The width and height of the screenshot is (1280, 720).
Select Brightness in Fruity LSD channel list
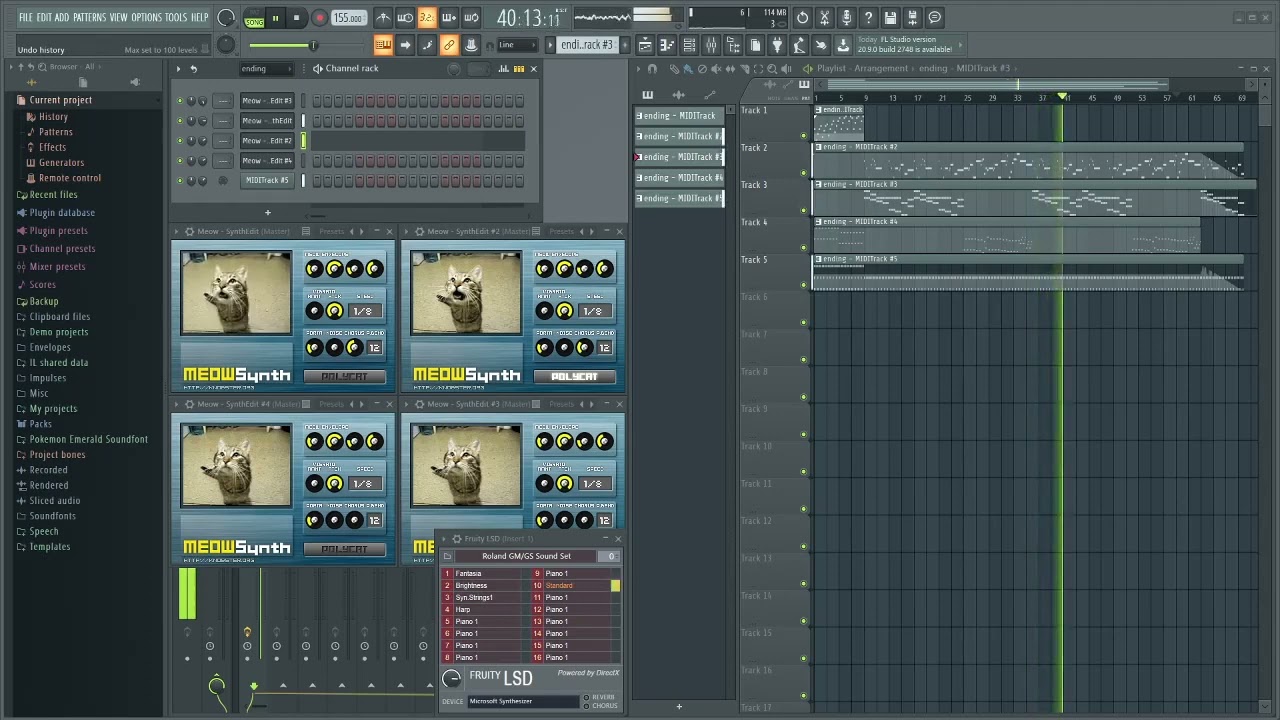click(487, 586)
